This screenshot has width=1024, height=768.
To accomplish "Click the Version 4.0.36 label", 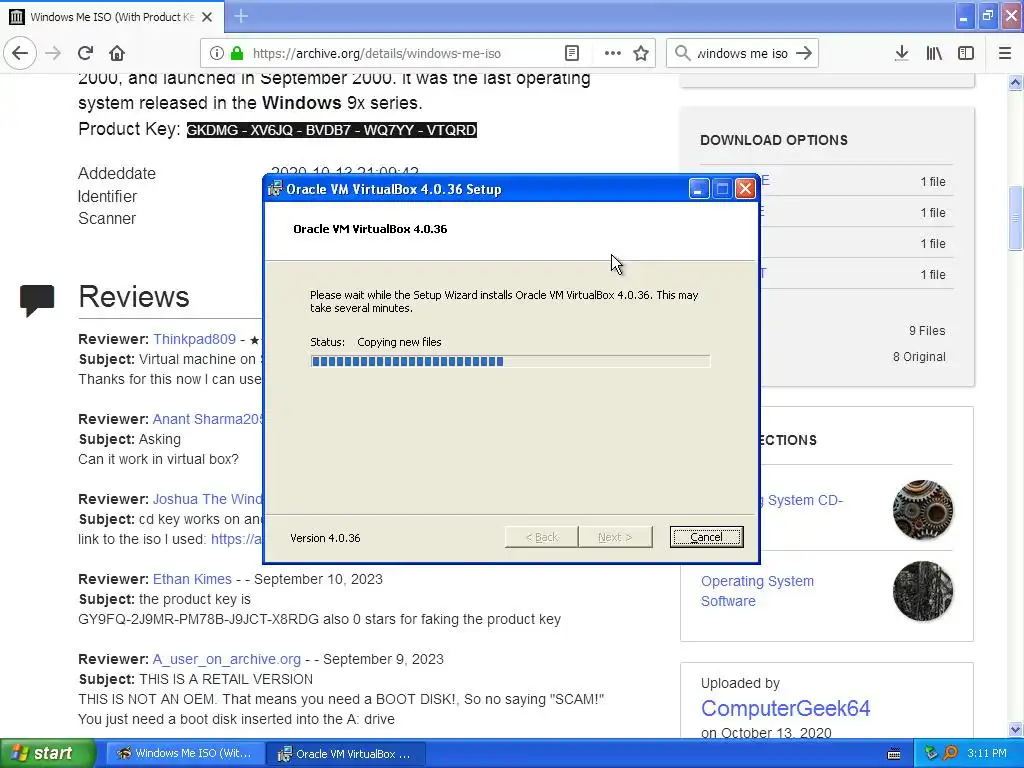I will 325,538.
